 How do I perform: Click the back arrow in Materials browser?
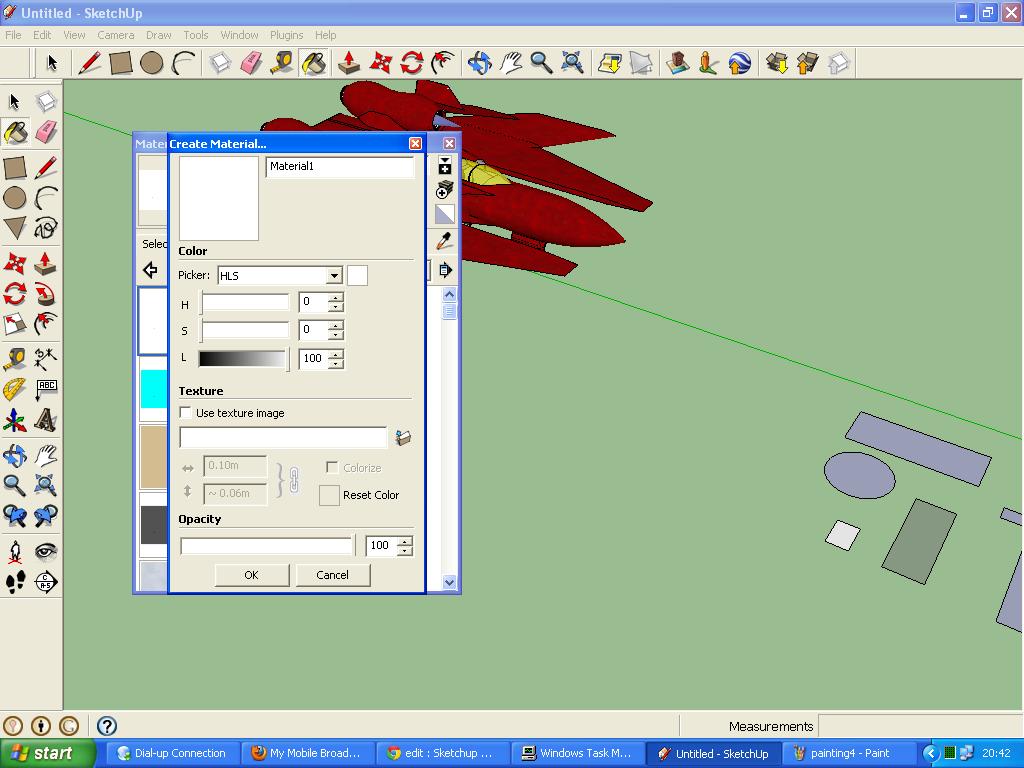coord(150,270)
